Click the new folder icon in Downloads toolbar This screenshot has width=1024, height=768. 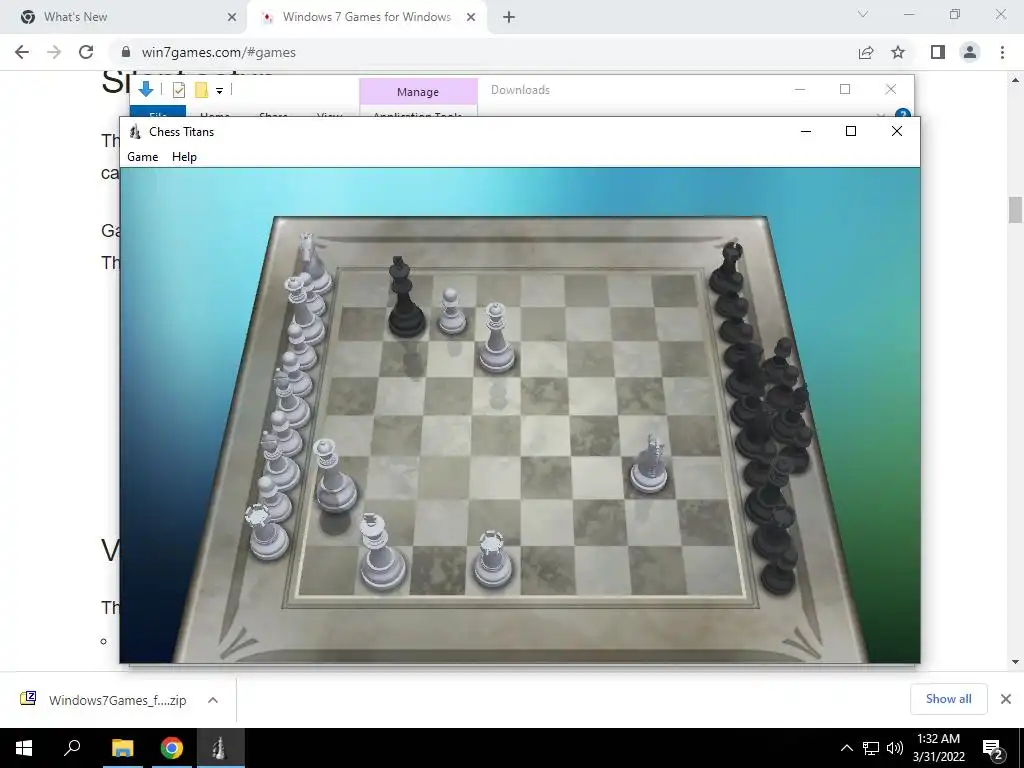coord(201,90)
